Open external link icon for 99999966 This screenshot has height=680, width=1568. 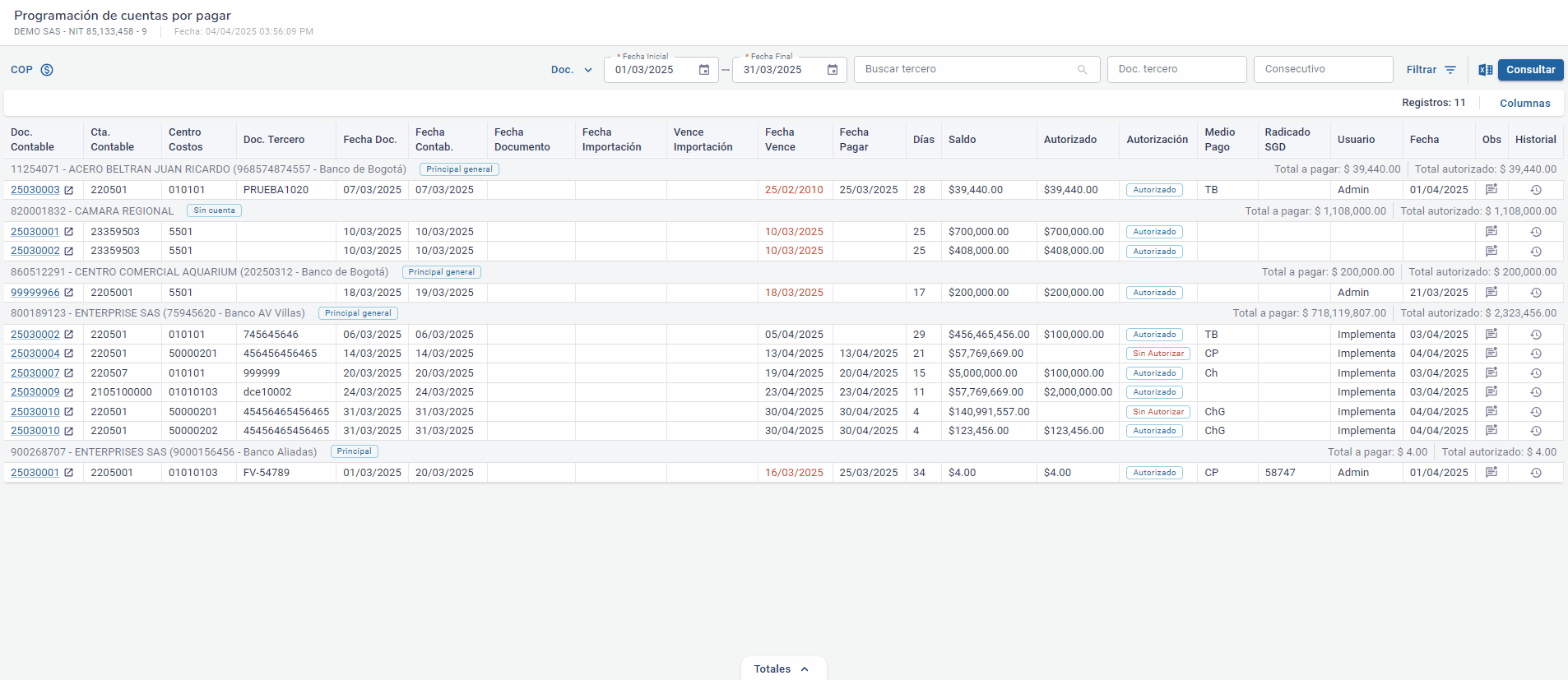pos(69,293)
